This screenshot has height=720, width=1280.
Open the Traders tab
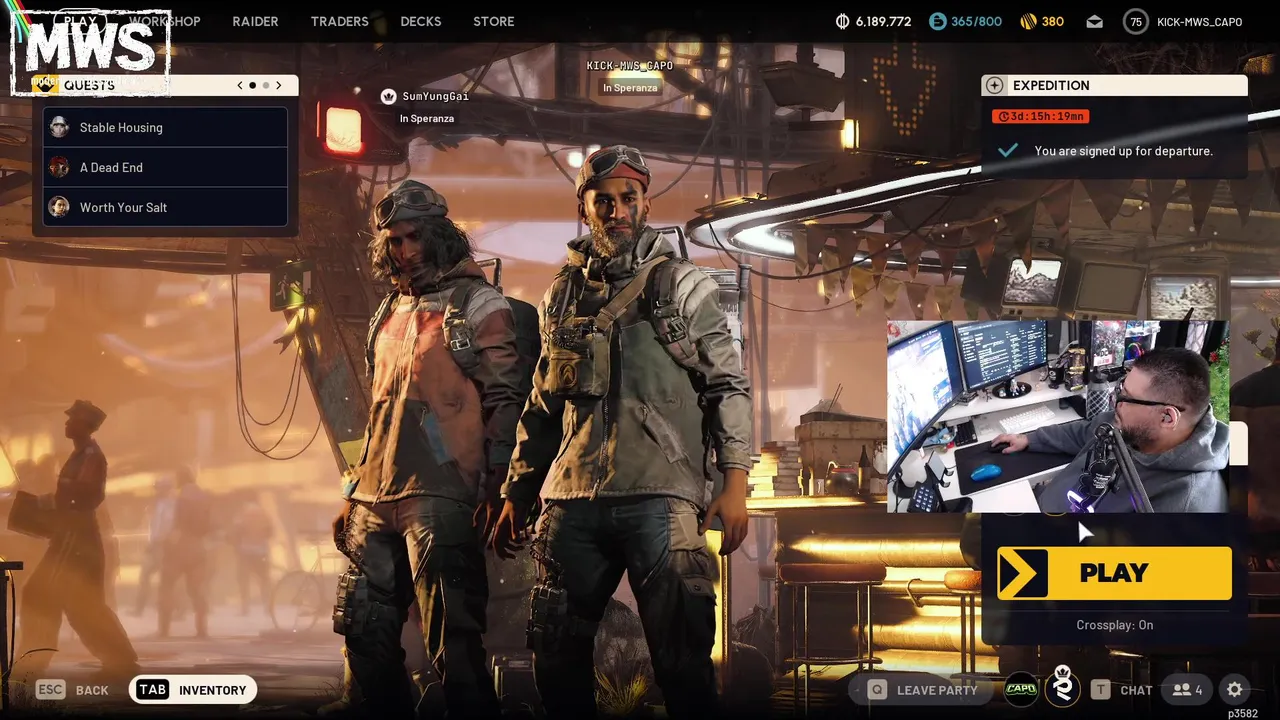(339, 21)
